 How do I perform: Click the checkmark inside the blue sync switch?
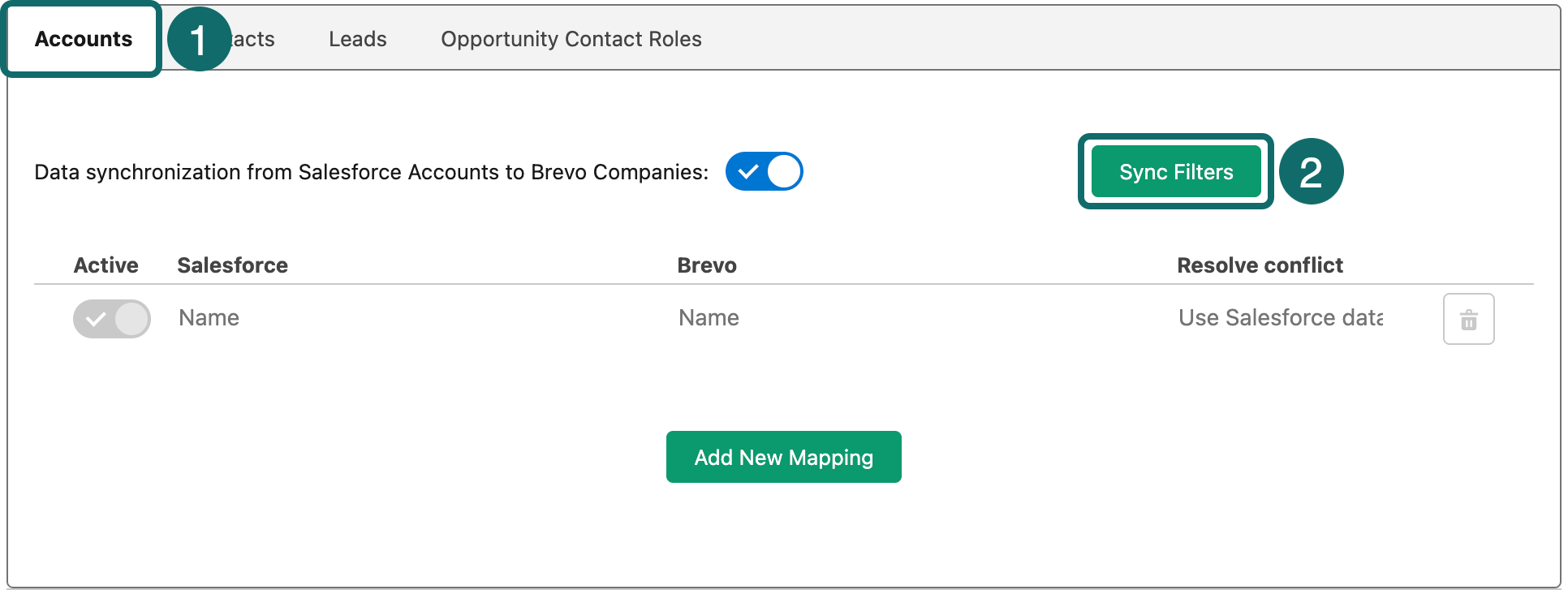point(747,172)
